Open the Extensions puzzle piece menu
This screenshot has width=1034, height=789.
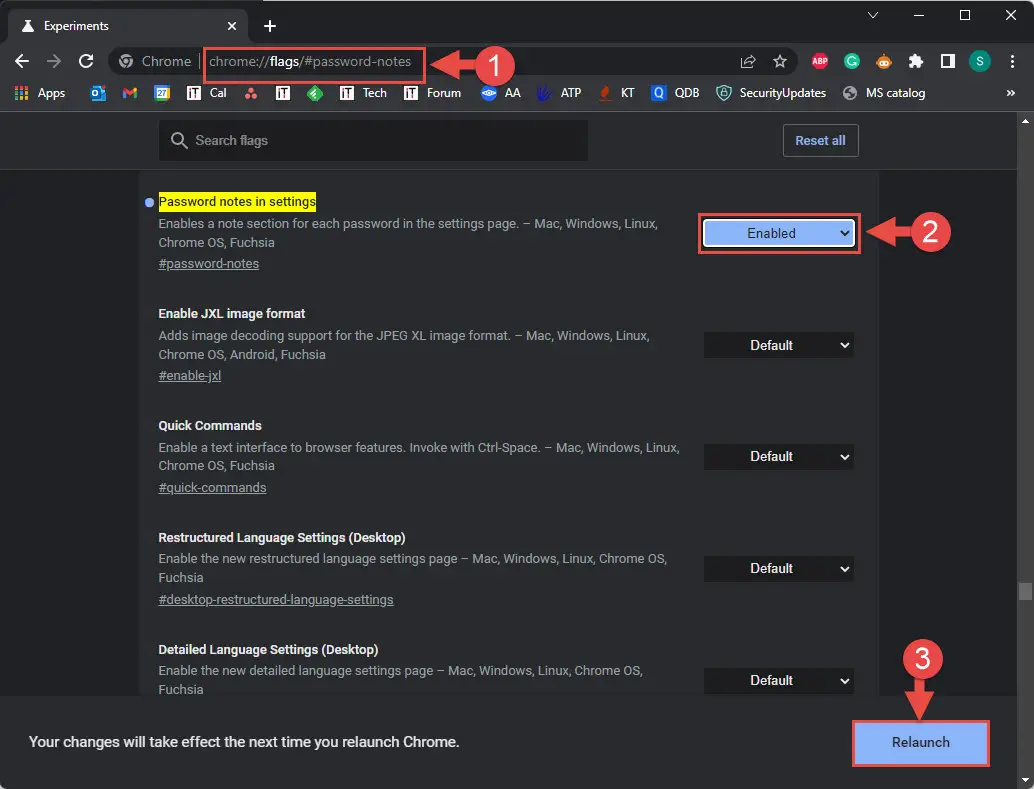click(916, 61)
